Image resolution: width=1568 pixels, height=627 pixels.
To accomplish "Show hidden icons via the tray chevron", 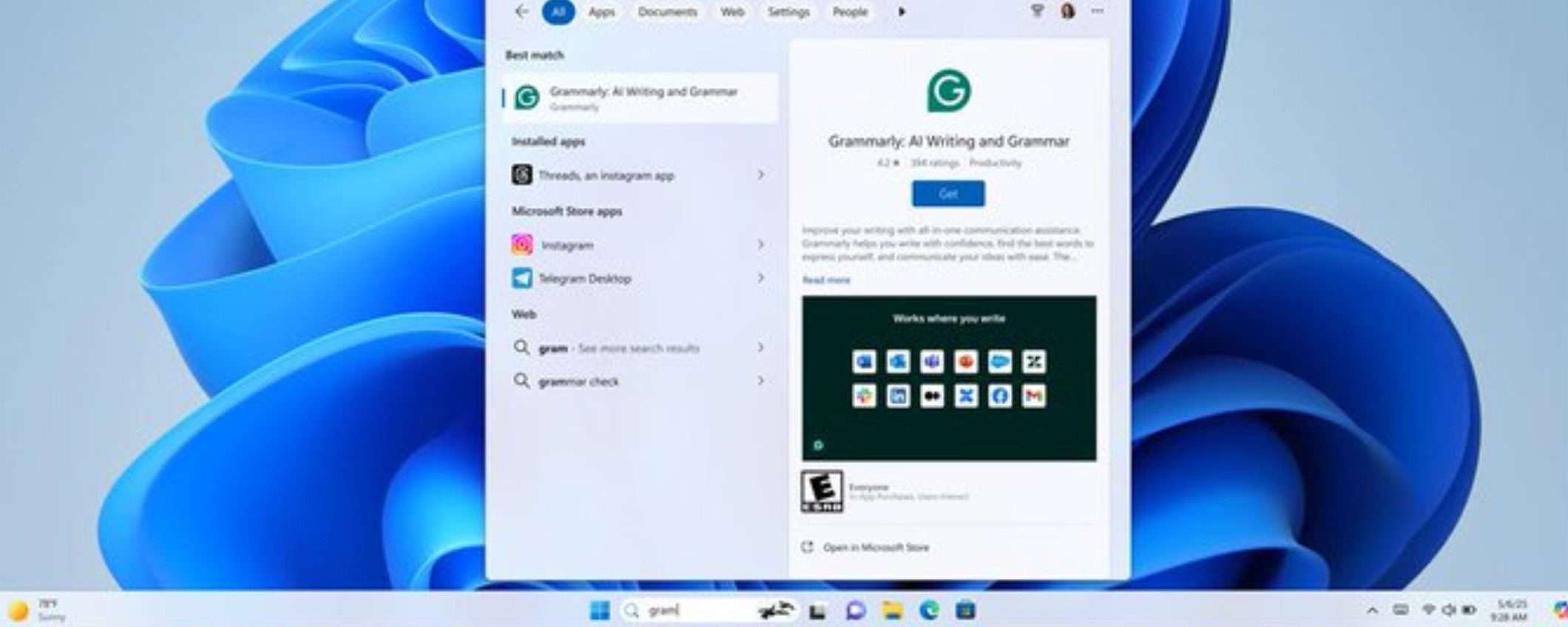I will [x=1372, y=611].
